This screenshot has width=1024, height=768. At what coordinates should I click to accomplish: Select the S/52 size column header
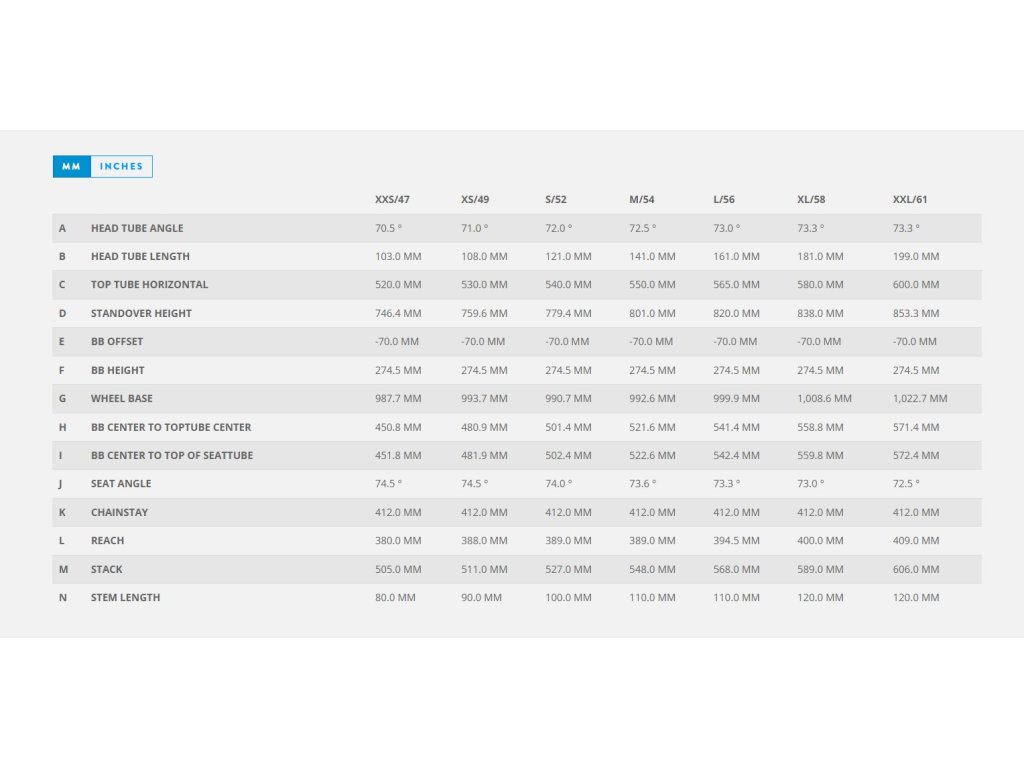pos(556,199)
